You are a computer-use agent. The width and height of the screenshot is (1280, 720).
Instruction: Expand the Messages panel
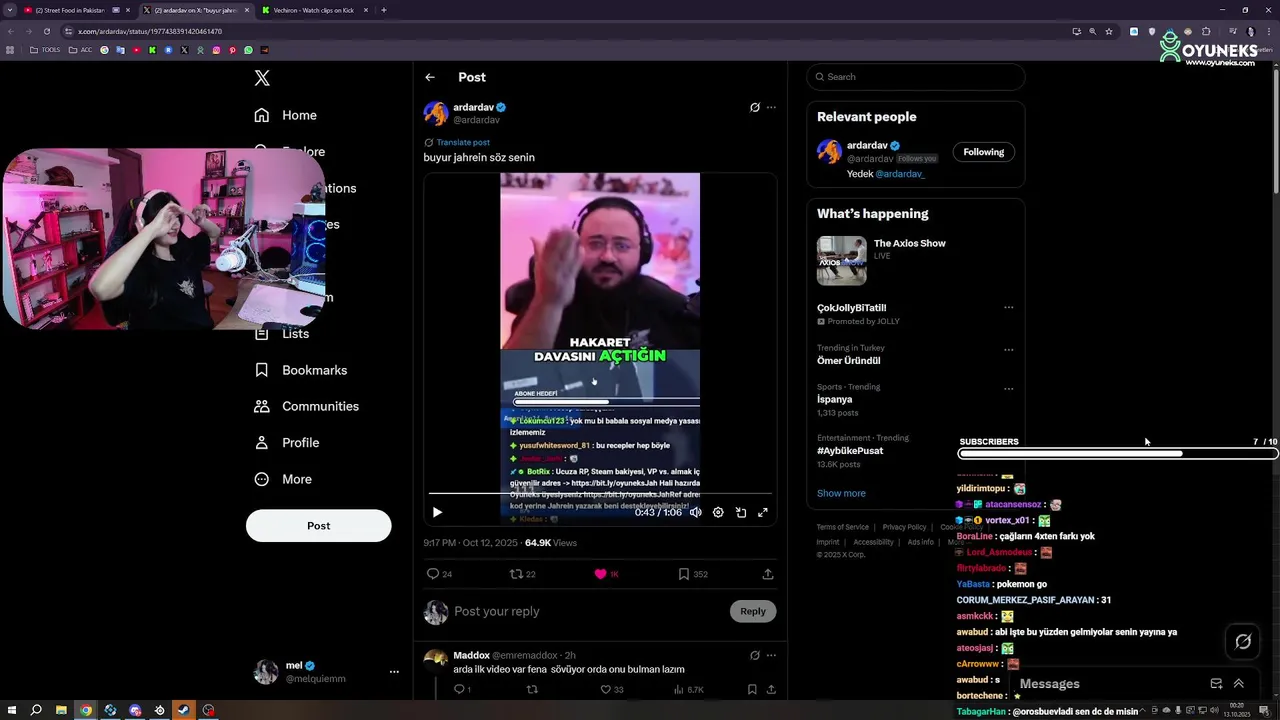(x=1239, y=684)
